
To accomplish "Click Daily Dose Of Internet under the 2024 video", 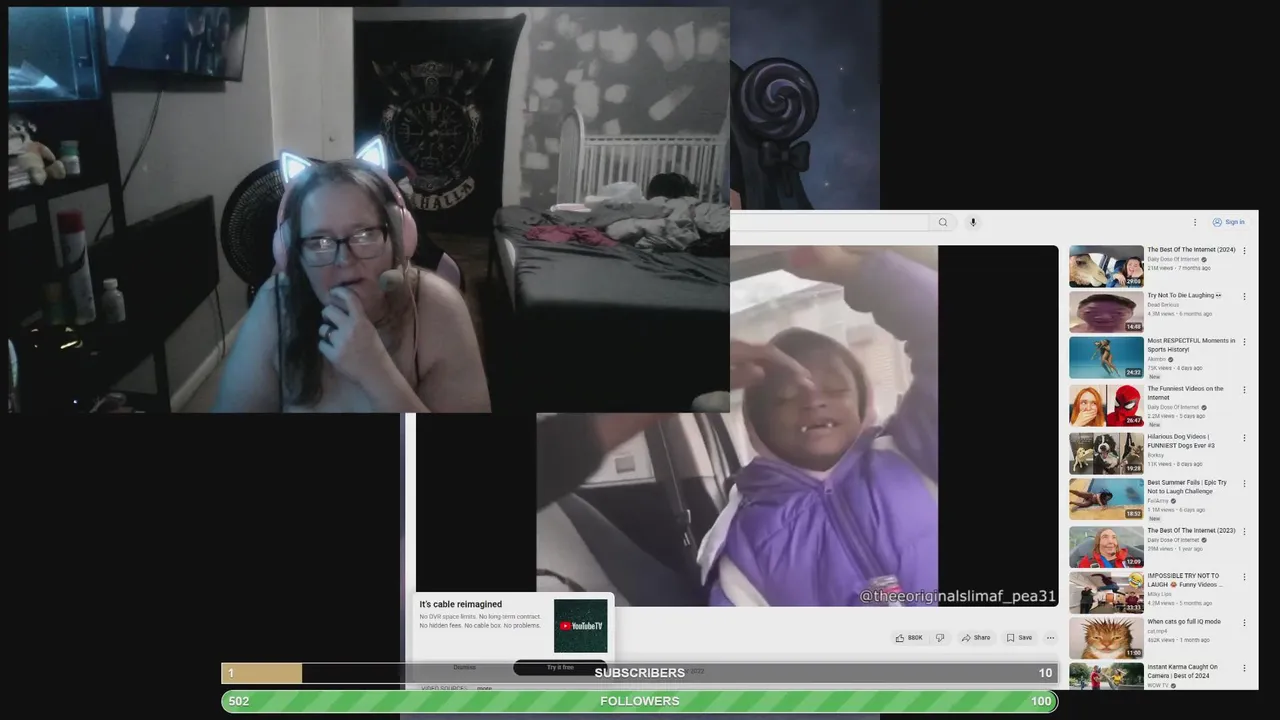I will point(1173,259).
